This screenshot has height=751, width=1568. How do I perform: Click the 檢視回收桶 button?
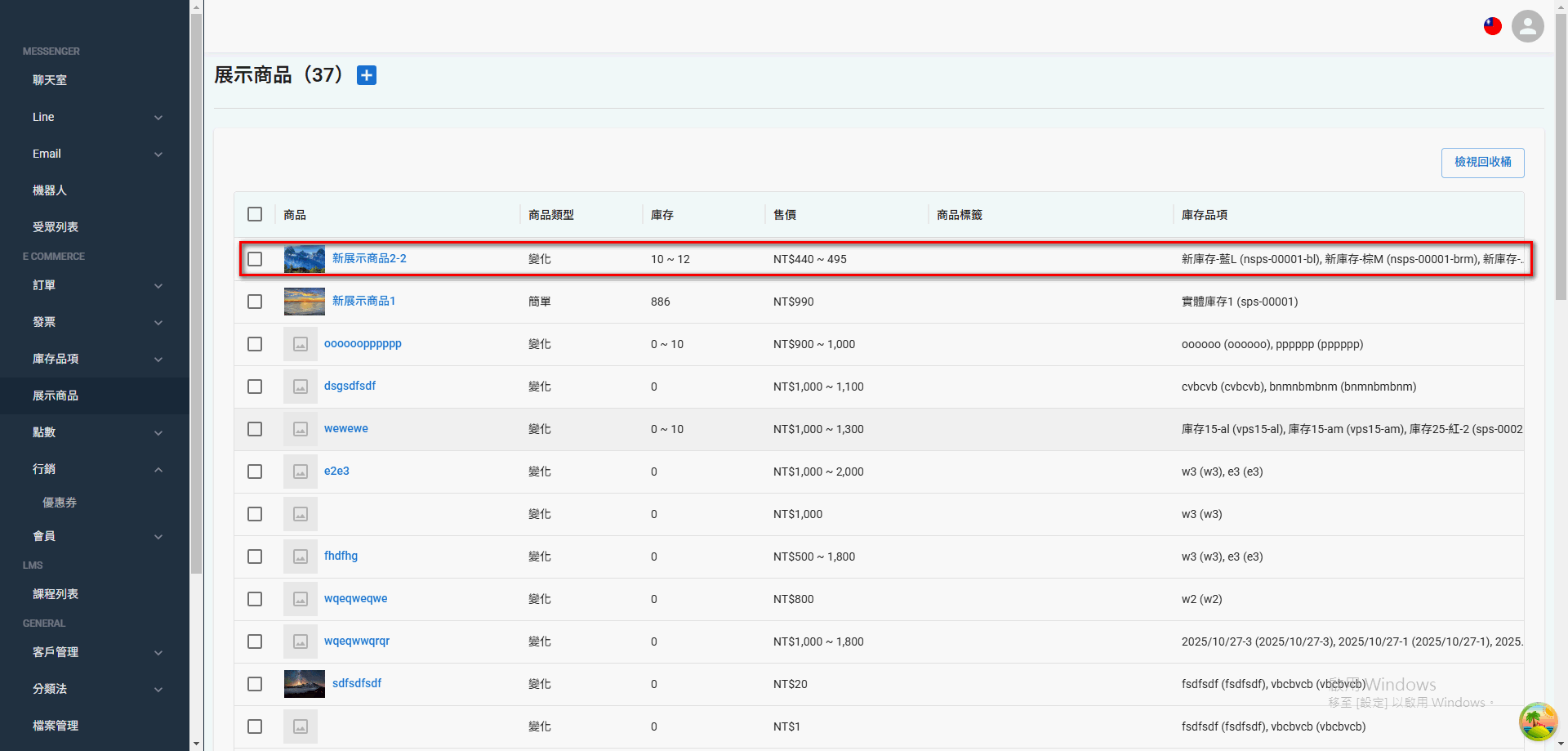click(1482, 163)
